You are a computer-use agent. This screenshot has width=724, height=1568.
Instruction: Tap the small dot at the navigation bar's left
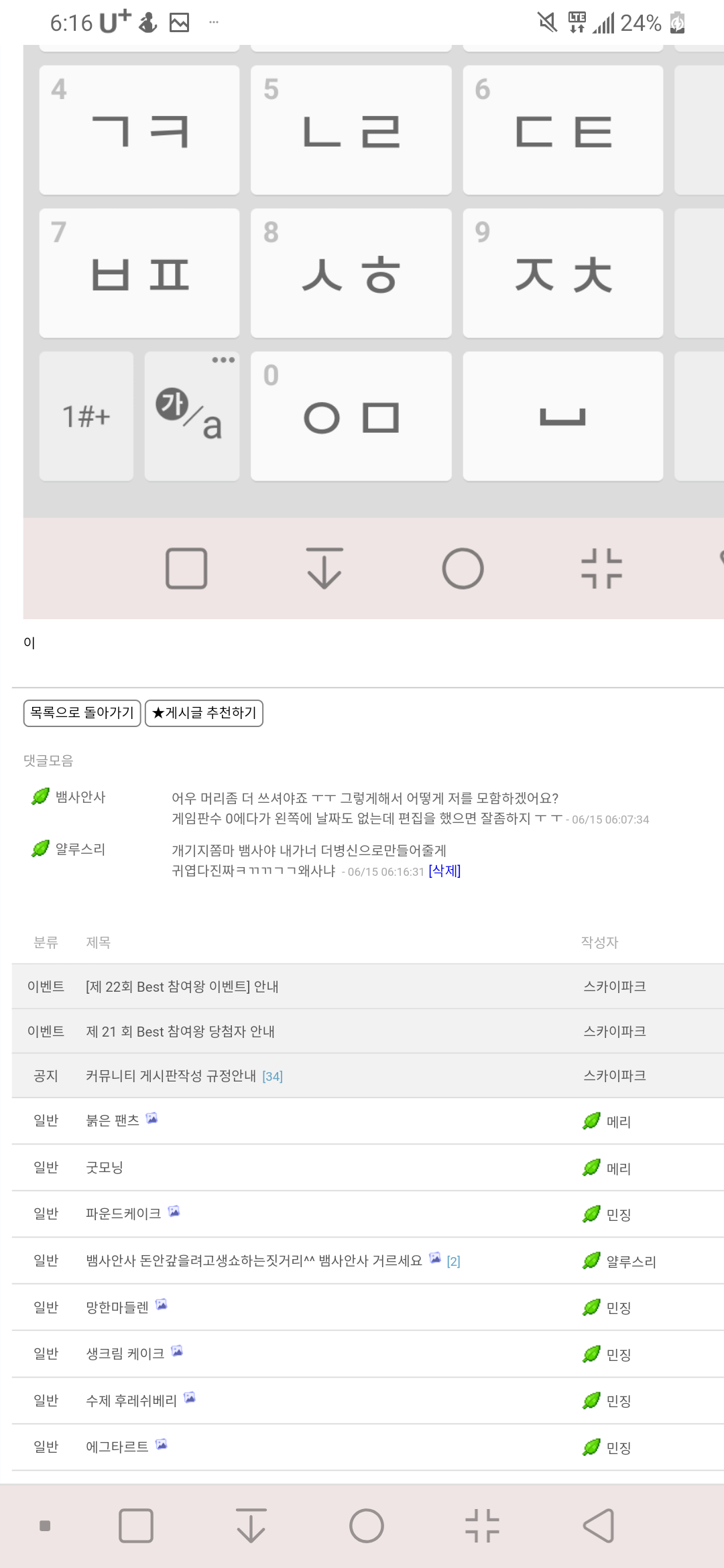click(45, 1526)
